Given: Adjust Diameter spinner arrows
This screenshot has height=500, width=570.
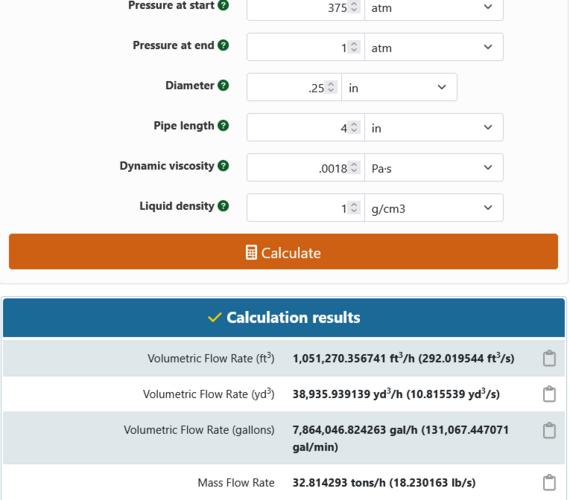Looking at the screenshot, I should 331,87.
